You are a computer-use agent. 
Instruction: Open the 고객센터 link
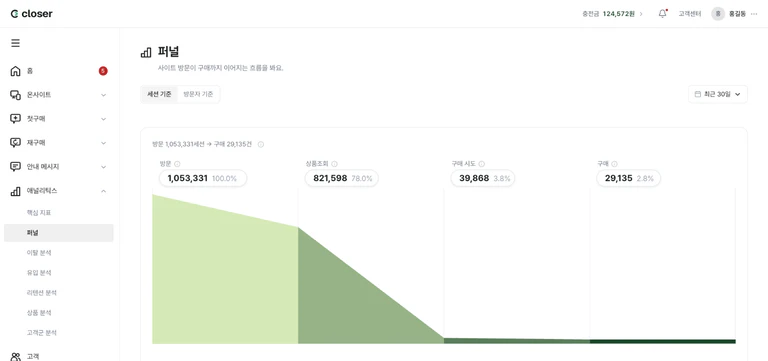pyautogui.click(x=689, y=14)
